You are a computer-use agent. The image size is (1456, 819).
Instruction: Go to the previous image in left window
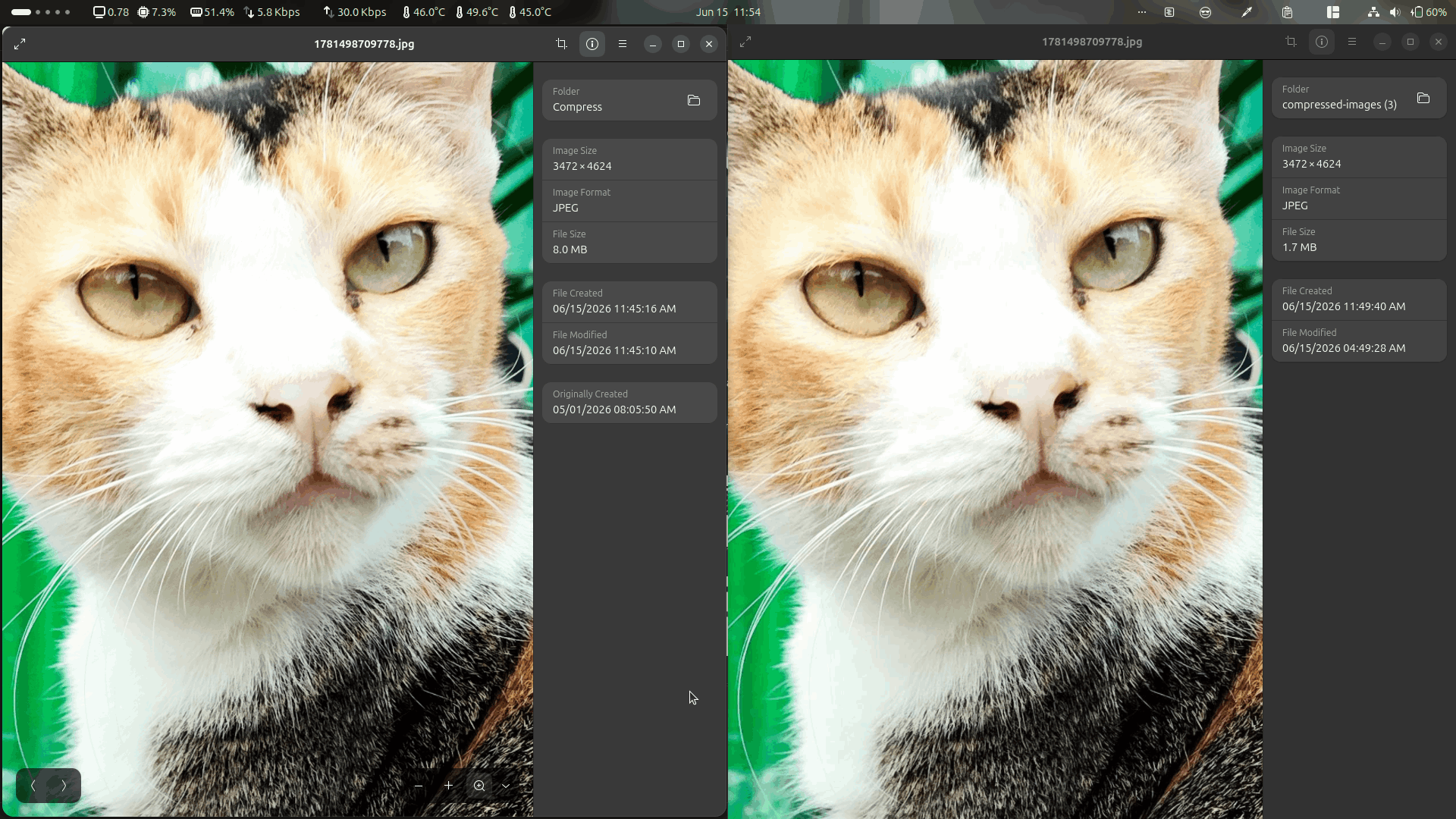point(33,786)
